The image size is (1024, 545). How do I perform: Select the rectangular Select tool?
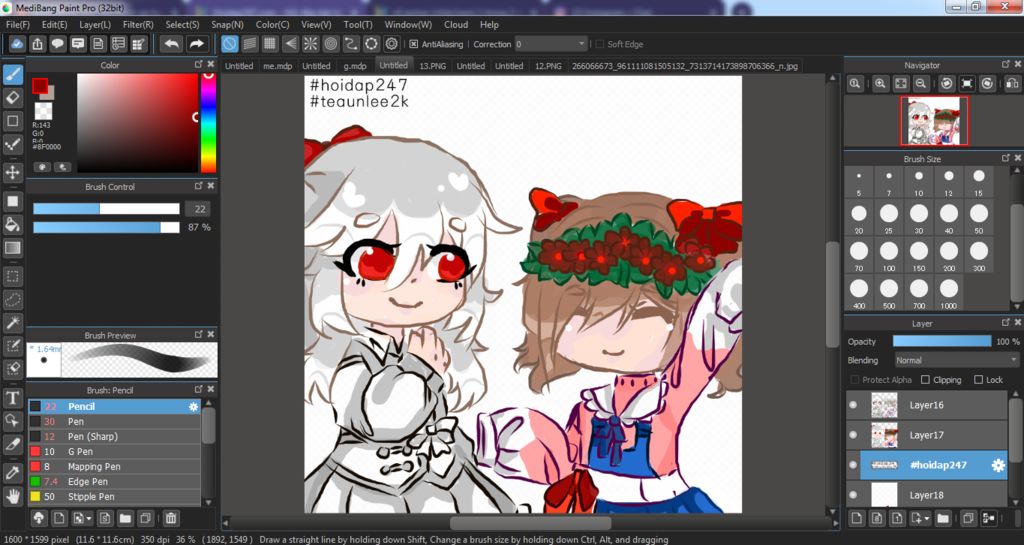(x=12, y=277)
